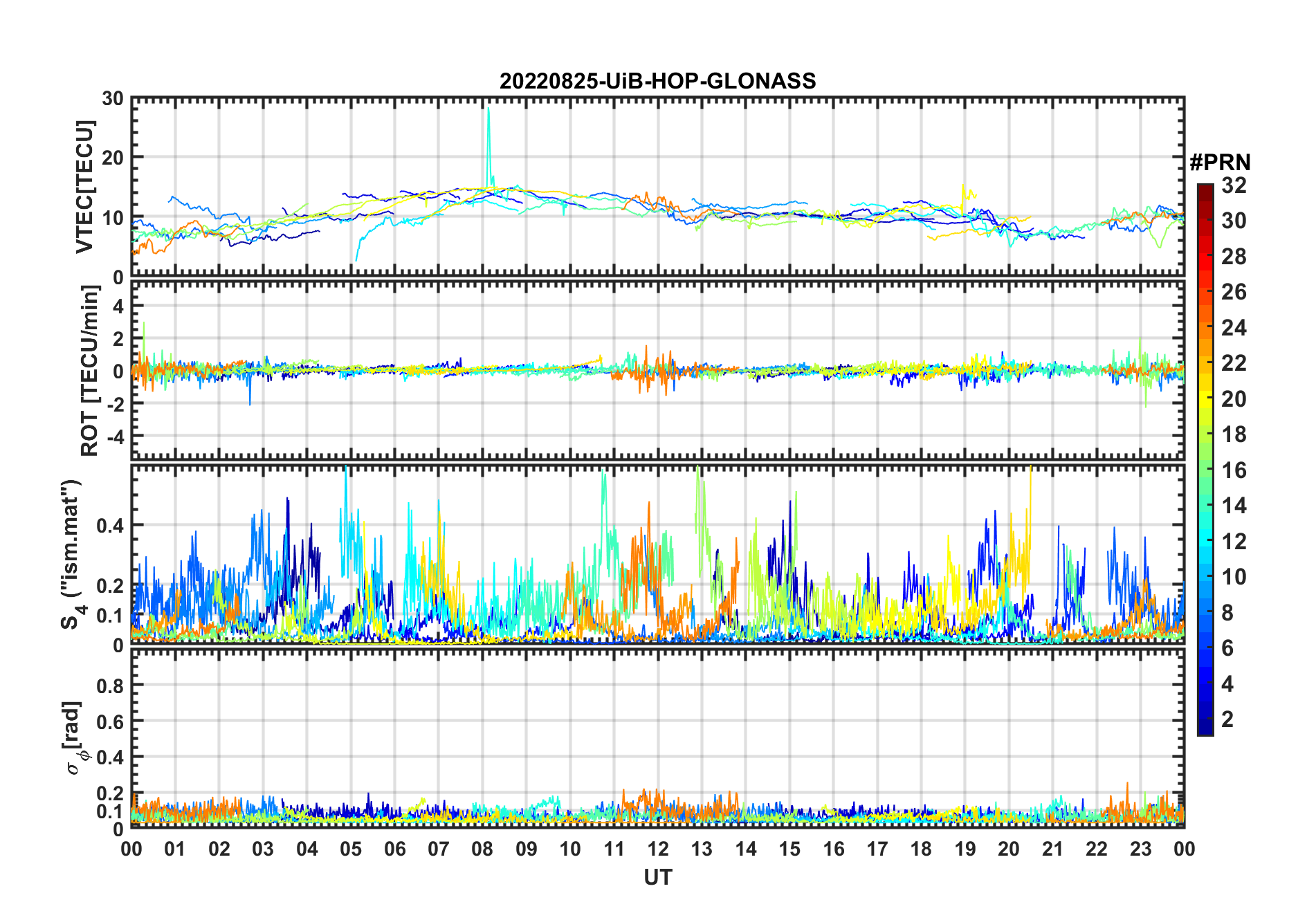The height and width of the screenshot is (920, 1316).
Task: Click x-axis hour label 21
Action: pyautogui.click(x=1052, y=849)
